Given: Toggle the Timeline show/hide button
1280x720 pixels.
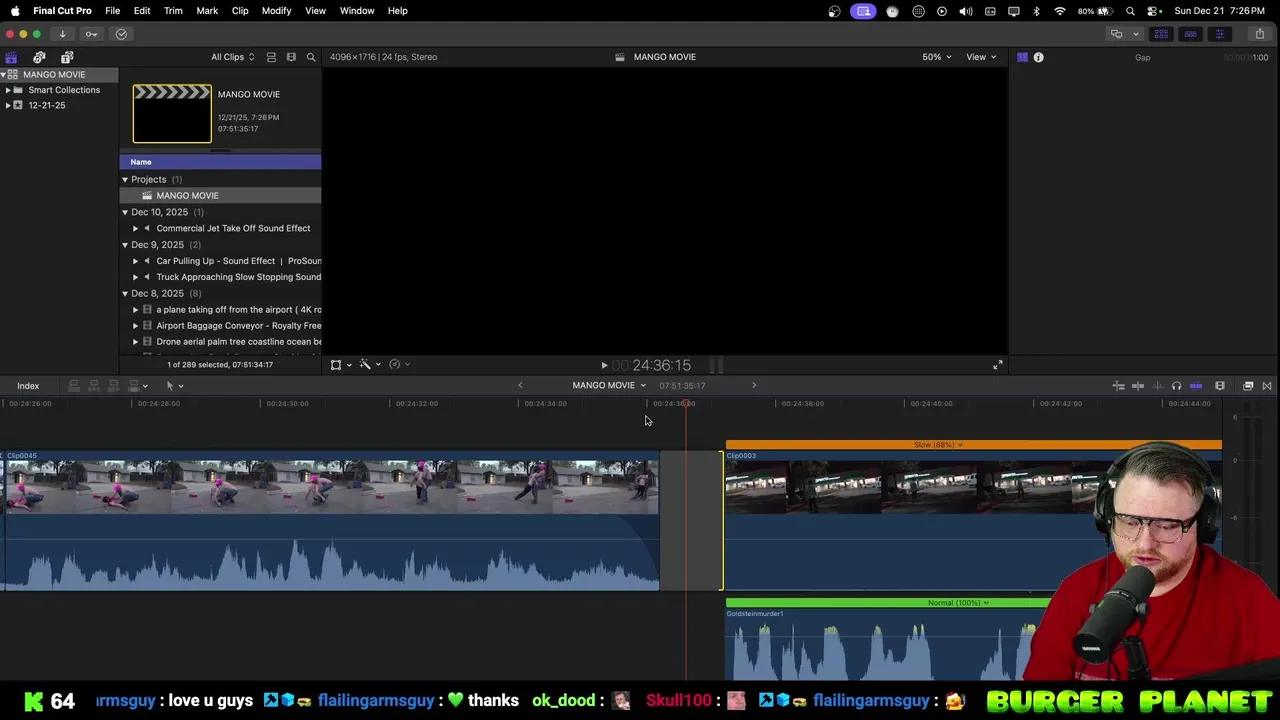Looking at the screenshot, I should pyautogui.click(x=1190, y=34).
